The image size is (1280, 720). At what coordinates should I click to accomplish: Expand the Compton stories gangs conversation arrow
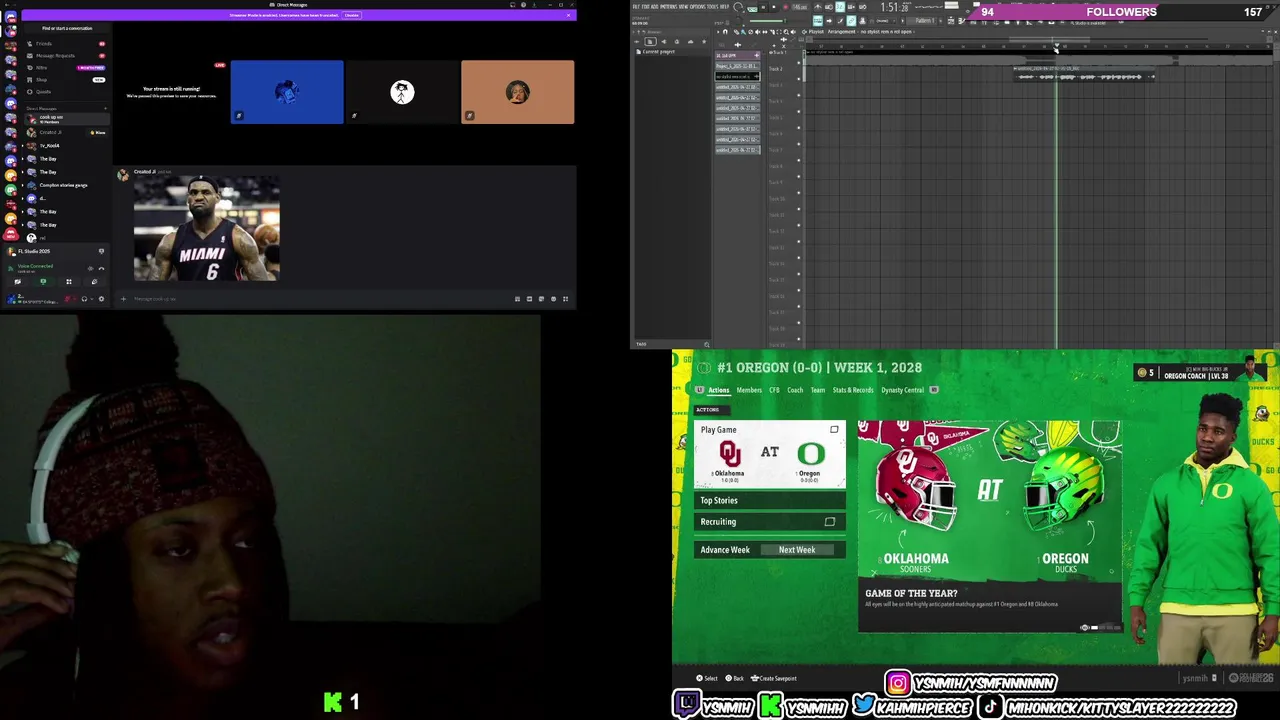click(x=22, y=185)
